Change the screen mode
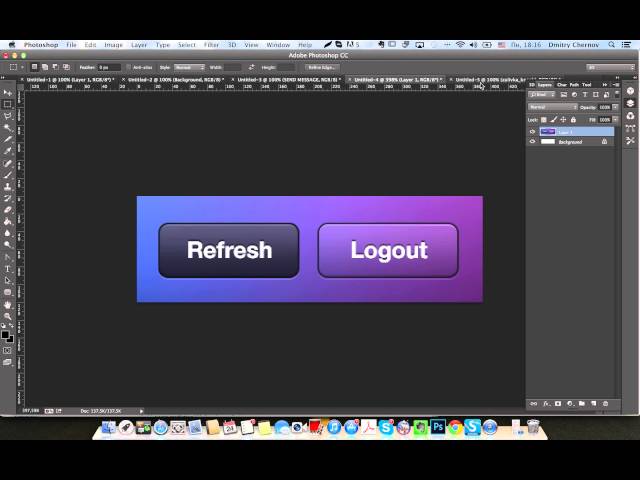This screenshot has height=480, width=640. (x=7, y=362)
